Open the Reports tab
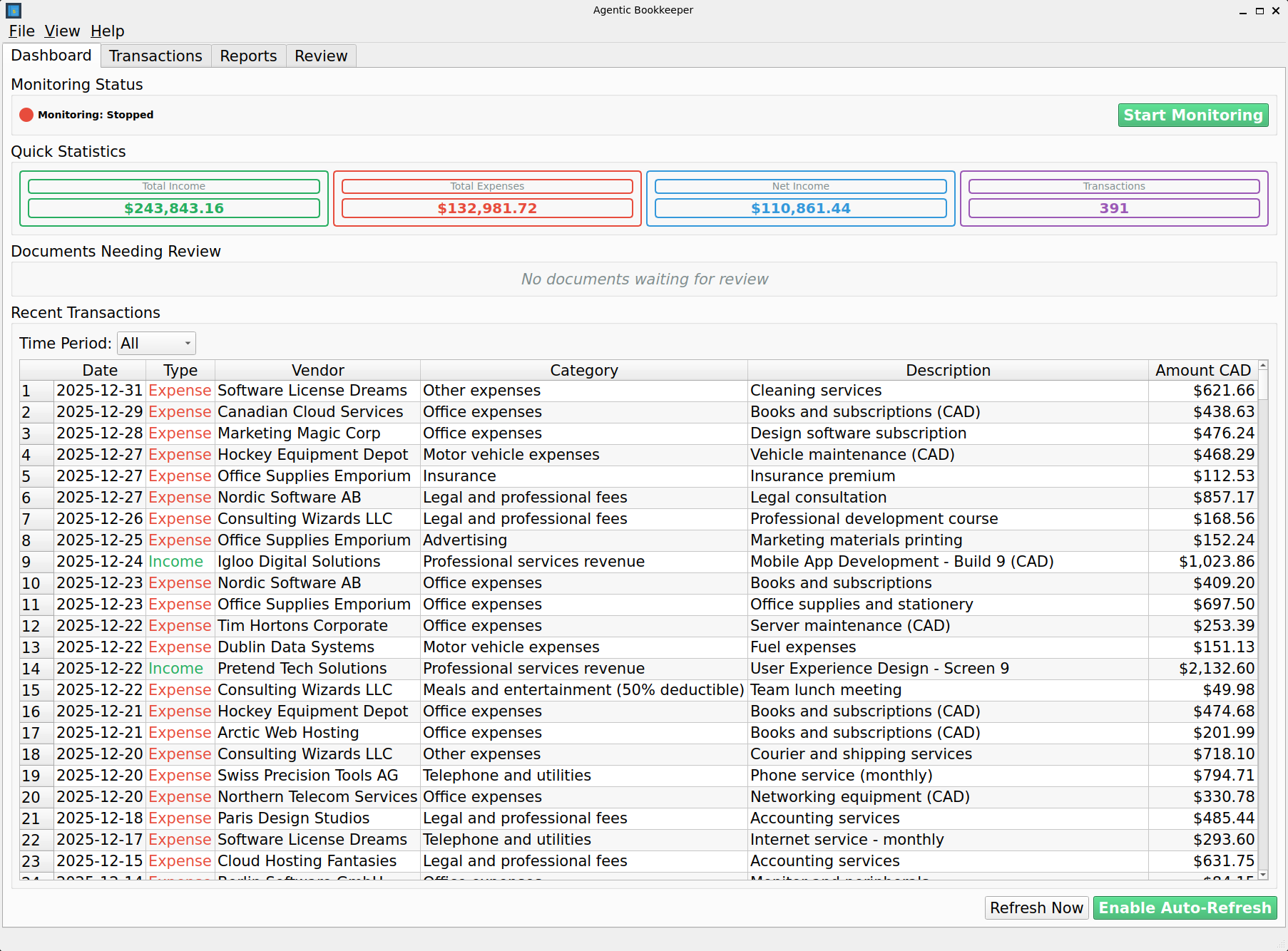This screenshot has height=951, width=1288. [x=247, y=56]
